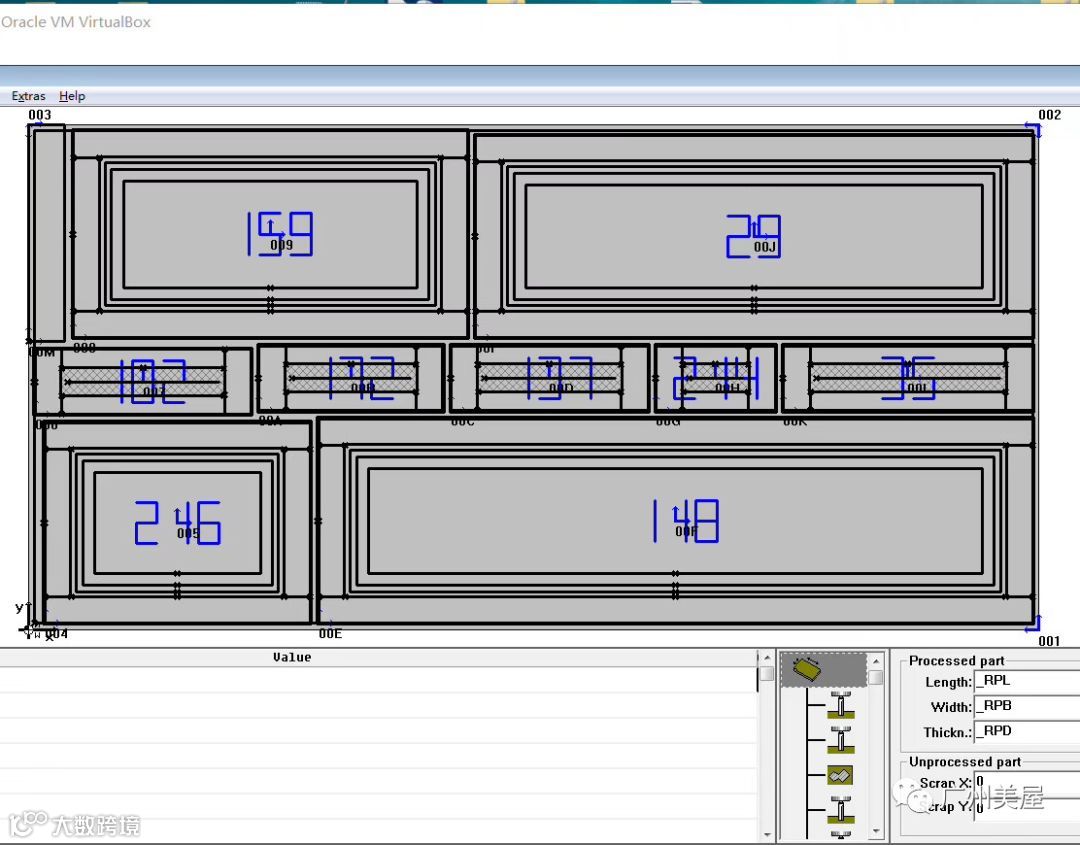
Task: Click the Thickn. field containing _RPD
Action: tap(1027, 731)
